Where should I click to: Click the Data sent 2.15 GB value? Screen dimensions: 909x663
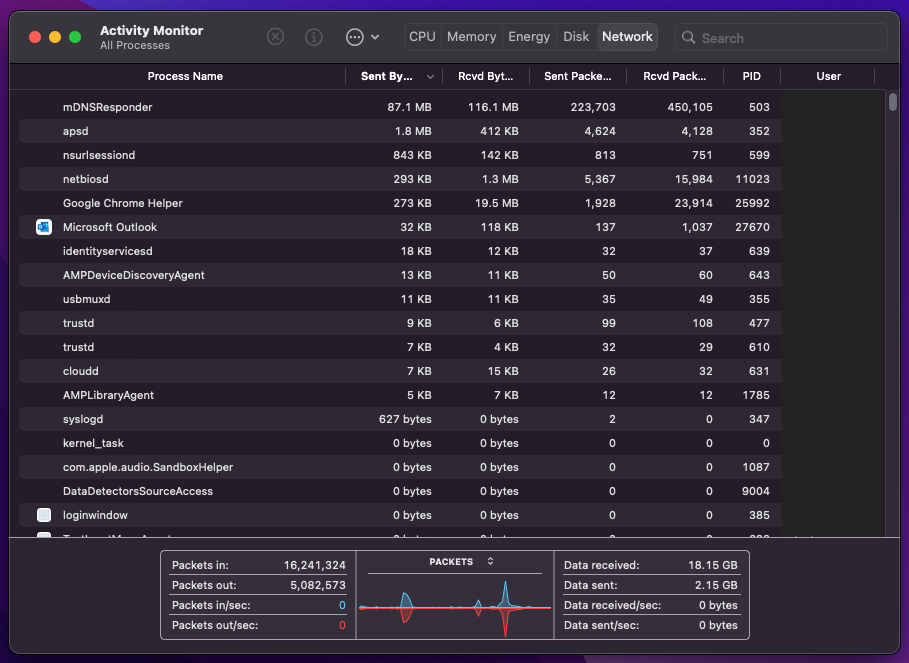(x=716, y=585)
